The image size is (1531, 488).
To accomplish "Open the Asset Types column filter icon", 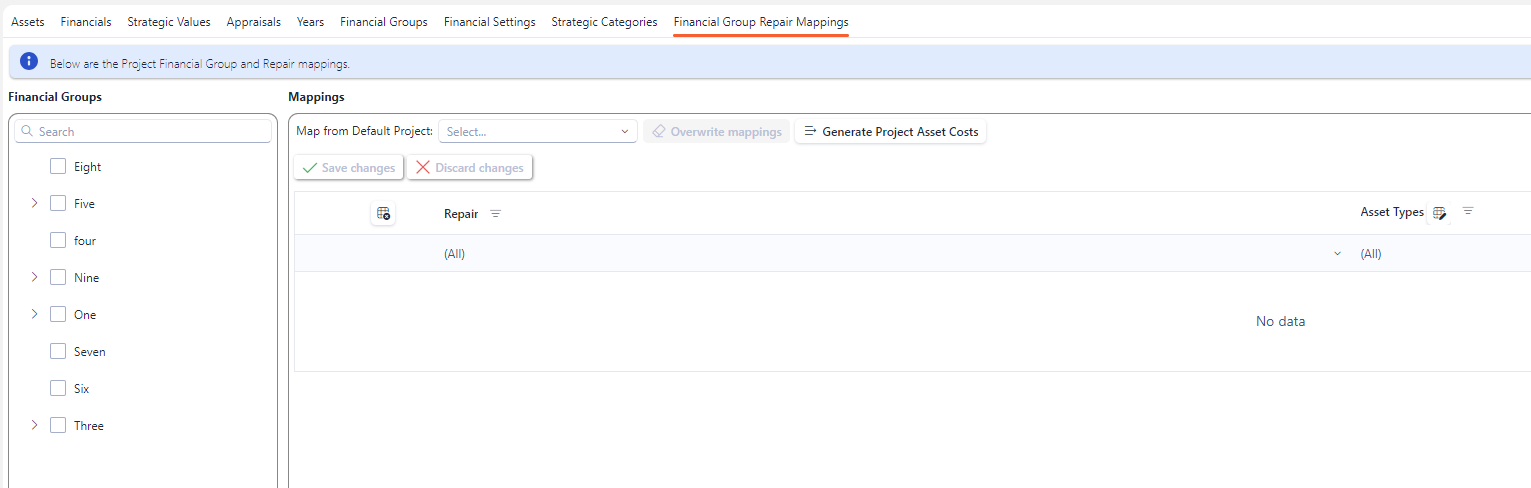I will click(1468, 211).
